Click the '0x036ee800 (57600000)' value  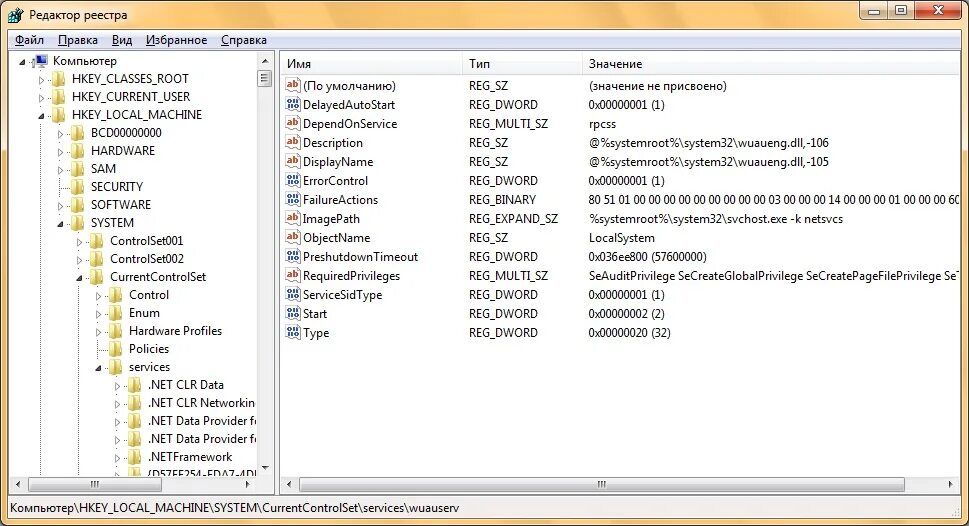point(647,257)
